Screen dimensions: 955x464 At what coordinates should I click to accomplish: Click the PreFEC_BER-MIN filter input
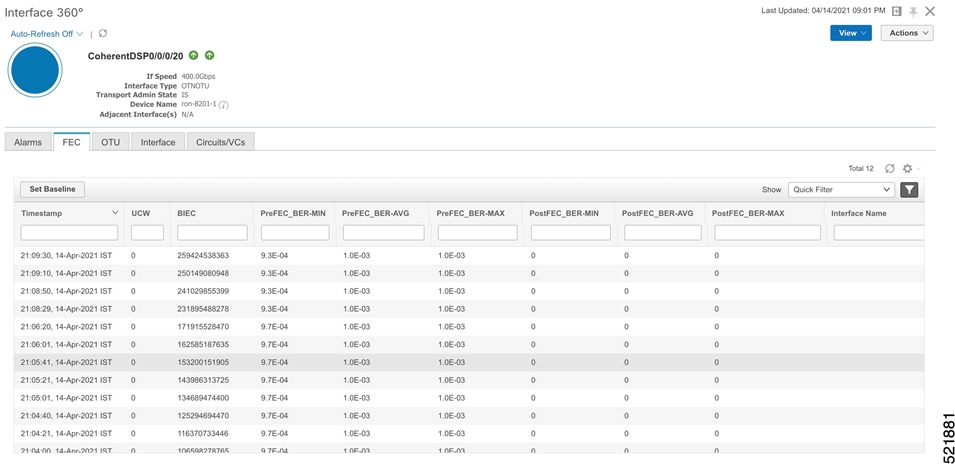[295, 233]
